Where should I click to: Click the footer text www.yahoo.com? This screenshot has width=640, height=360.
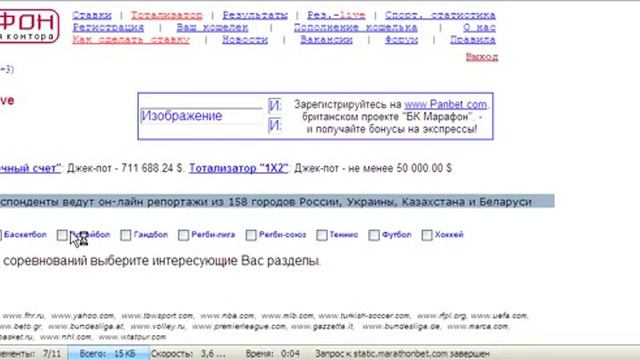pyautogui.click(x=82, y=316)
